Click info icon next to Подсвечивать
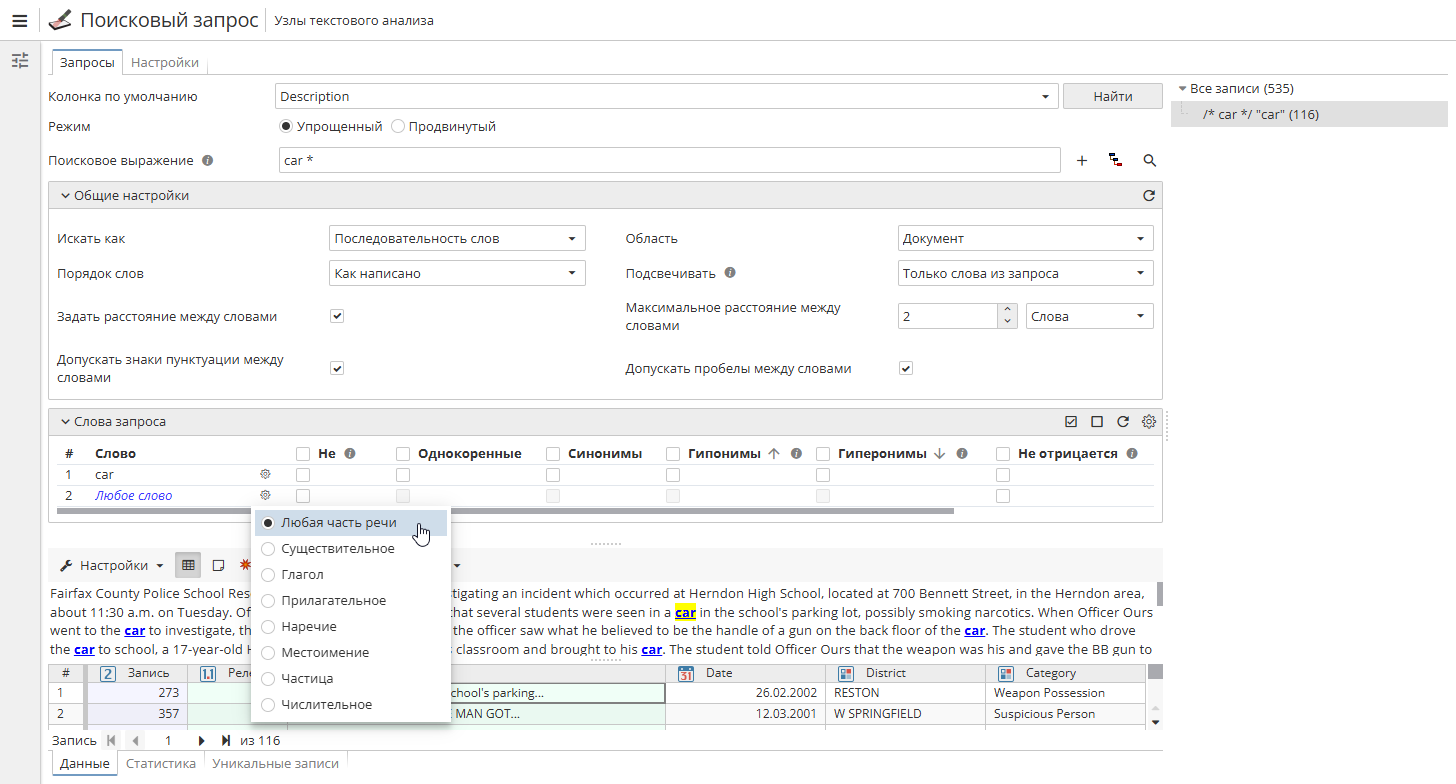Viewport: 1456px width, 784px height. click(730, 273)
